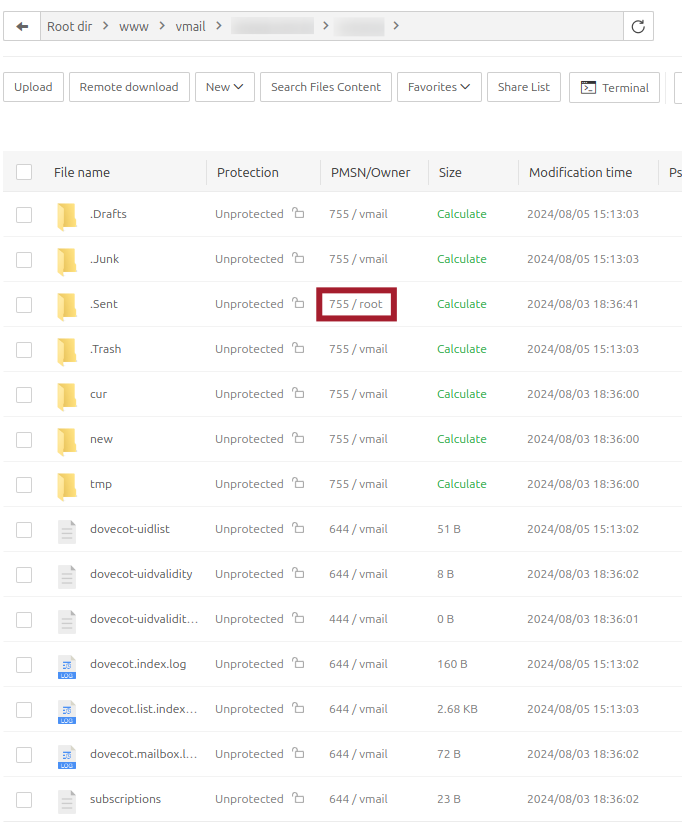Click the dovecot-uidlist file icon
The image size is (682, 826).
pos(67,530)
